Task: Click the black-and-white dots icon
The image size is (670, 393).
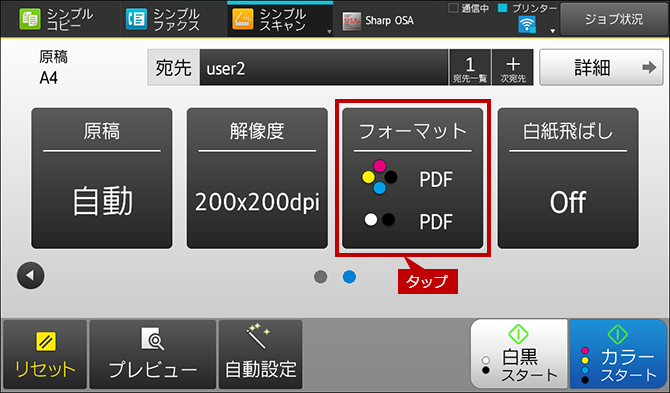Action: click(379, 220)
